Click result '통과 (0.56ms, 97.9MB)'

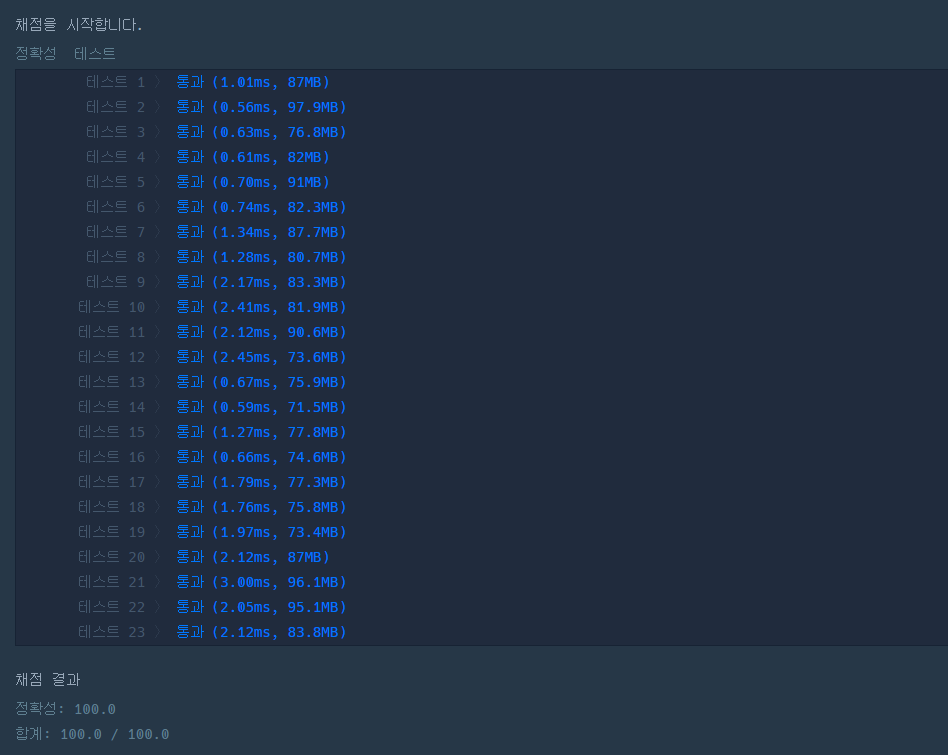point(261,107)
